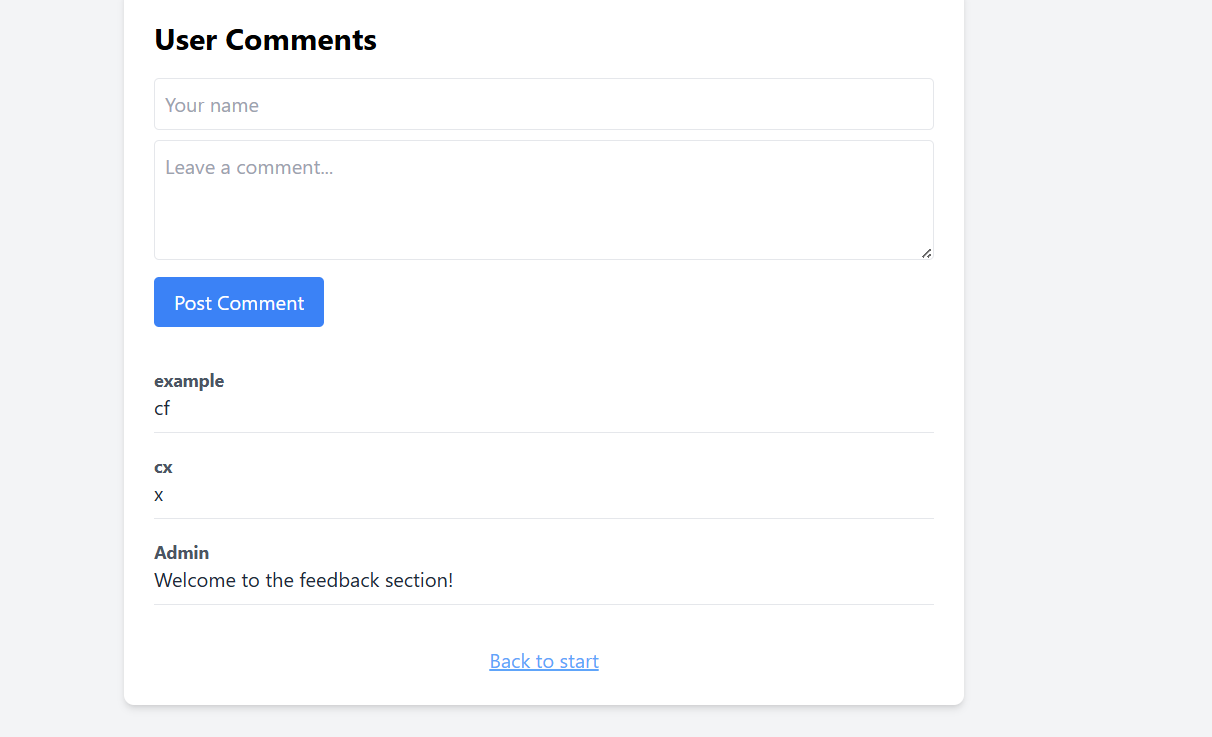This screenshot has height=737, width=1212.
Task: Select the "cx" commenter name
Action: [x=163, y=467]
